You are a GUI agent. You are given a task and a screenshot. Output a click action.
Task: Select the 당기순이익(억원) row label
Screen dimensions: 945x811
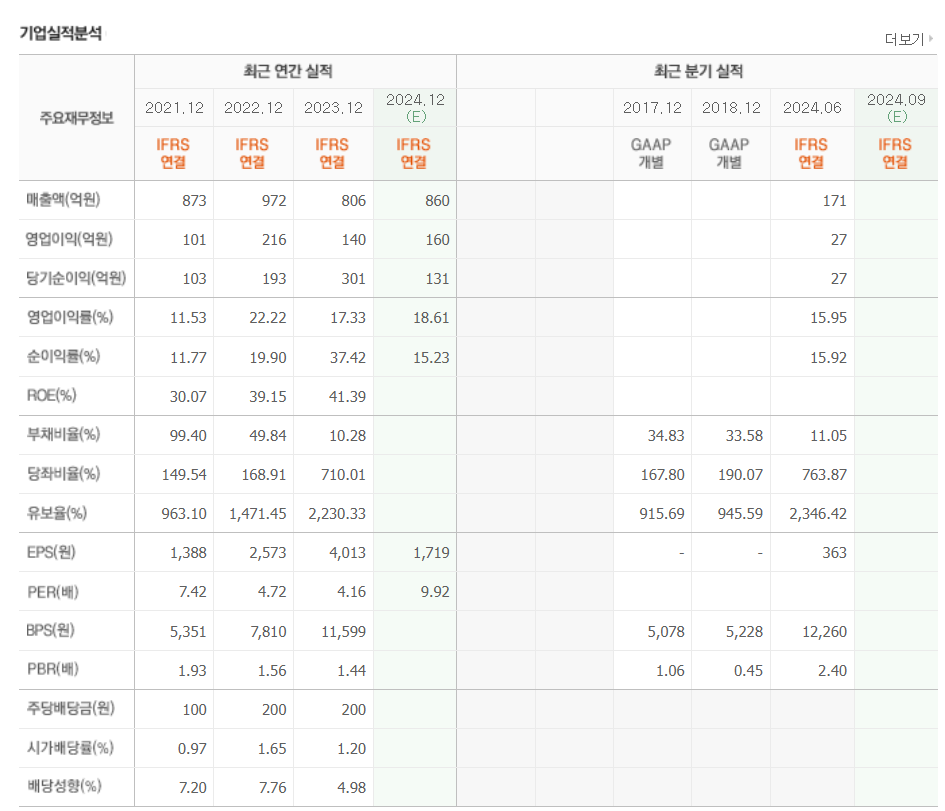tap(76, 278)
